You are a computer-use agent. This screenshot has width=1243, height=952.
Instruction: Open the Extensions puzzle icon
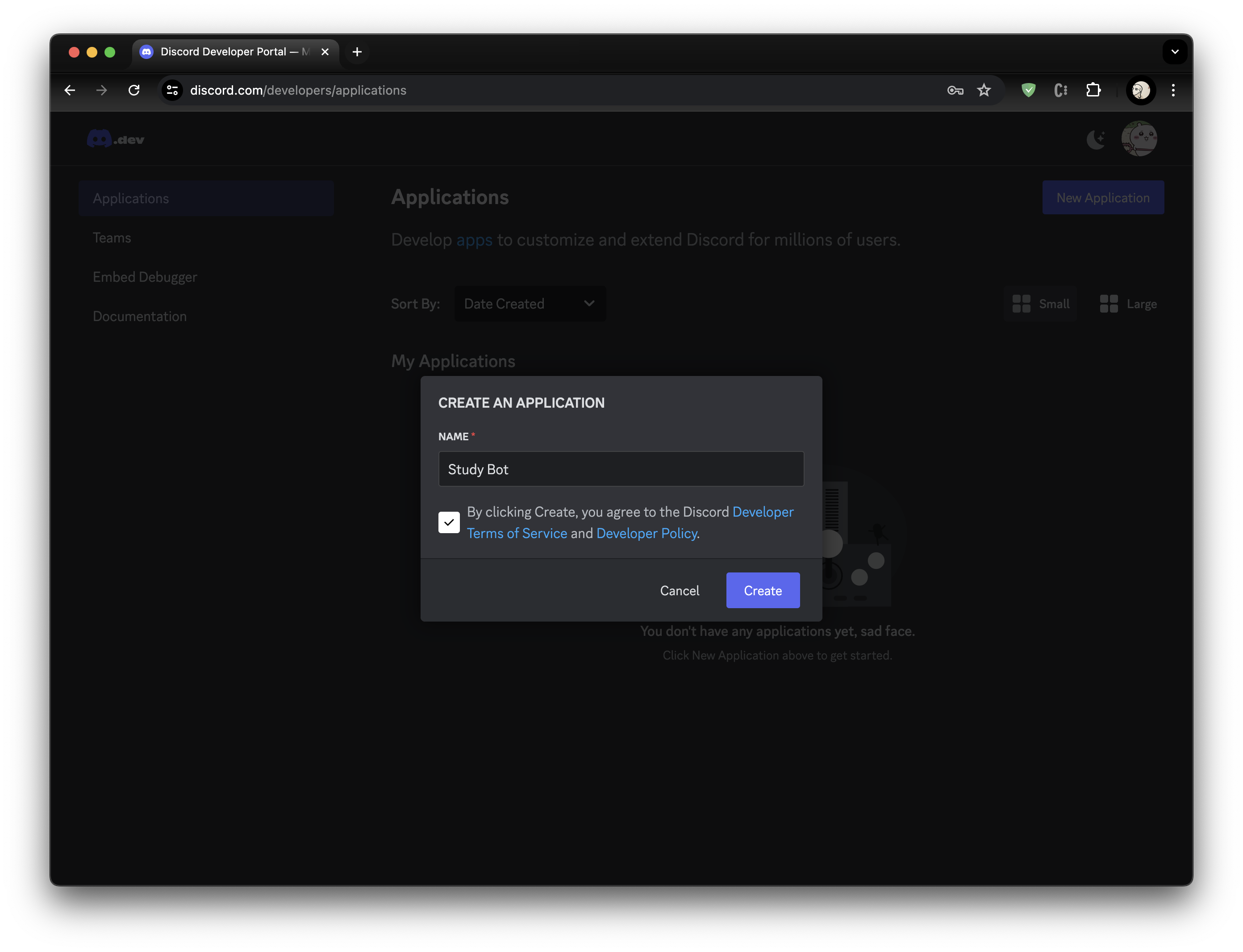tap(1093, 90)
